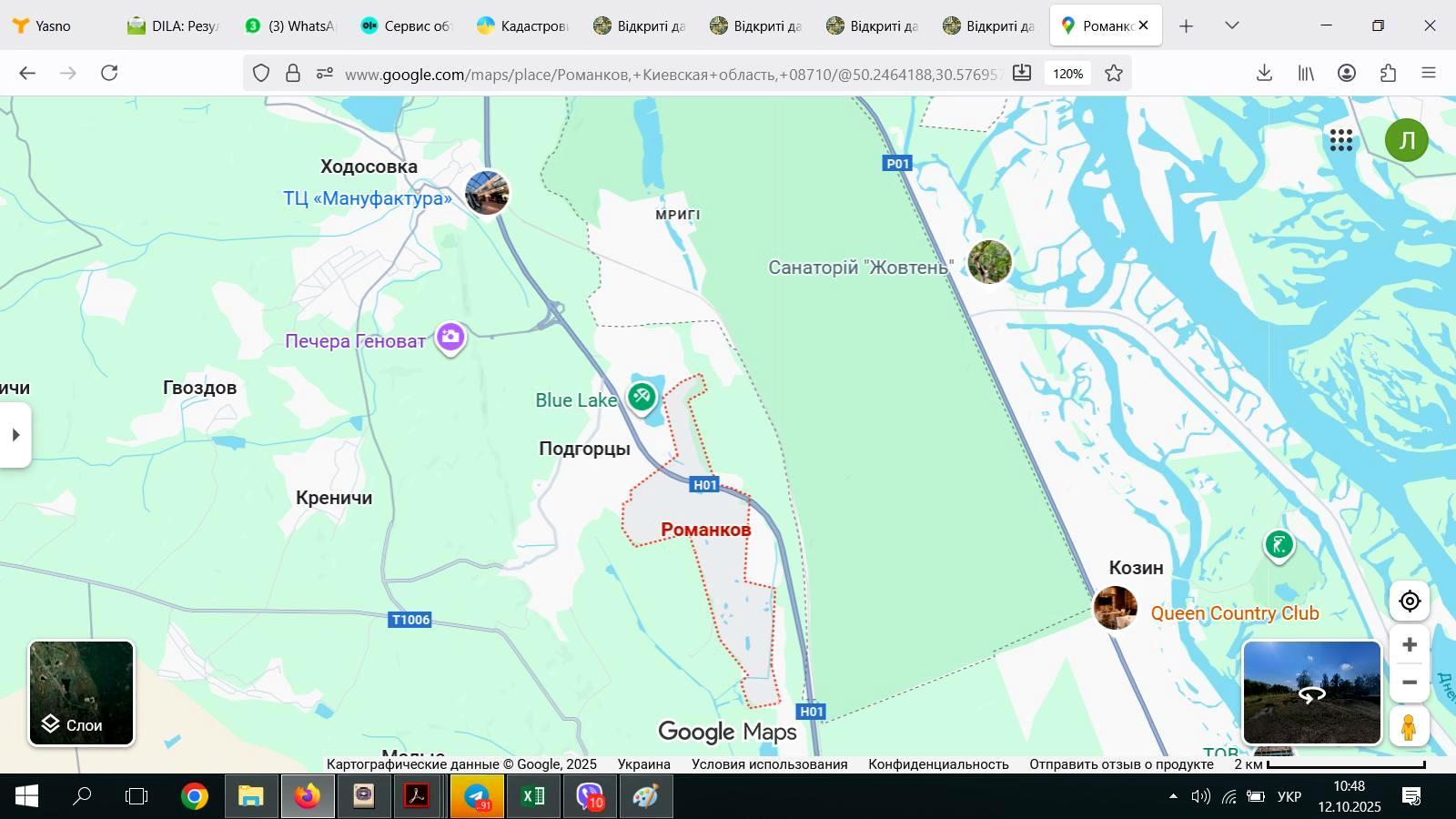
Task: Click the Blue Lake map pin icon
Action: [642, 396]
